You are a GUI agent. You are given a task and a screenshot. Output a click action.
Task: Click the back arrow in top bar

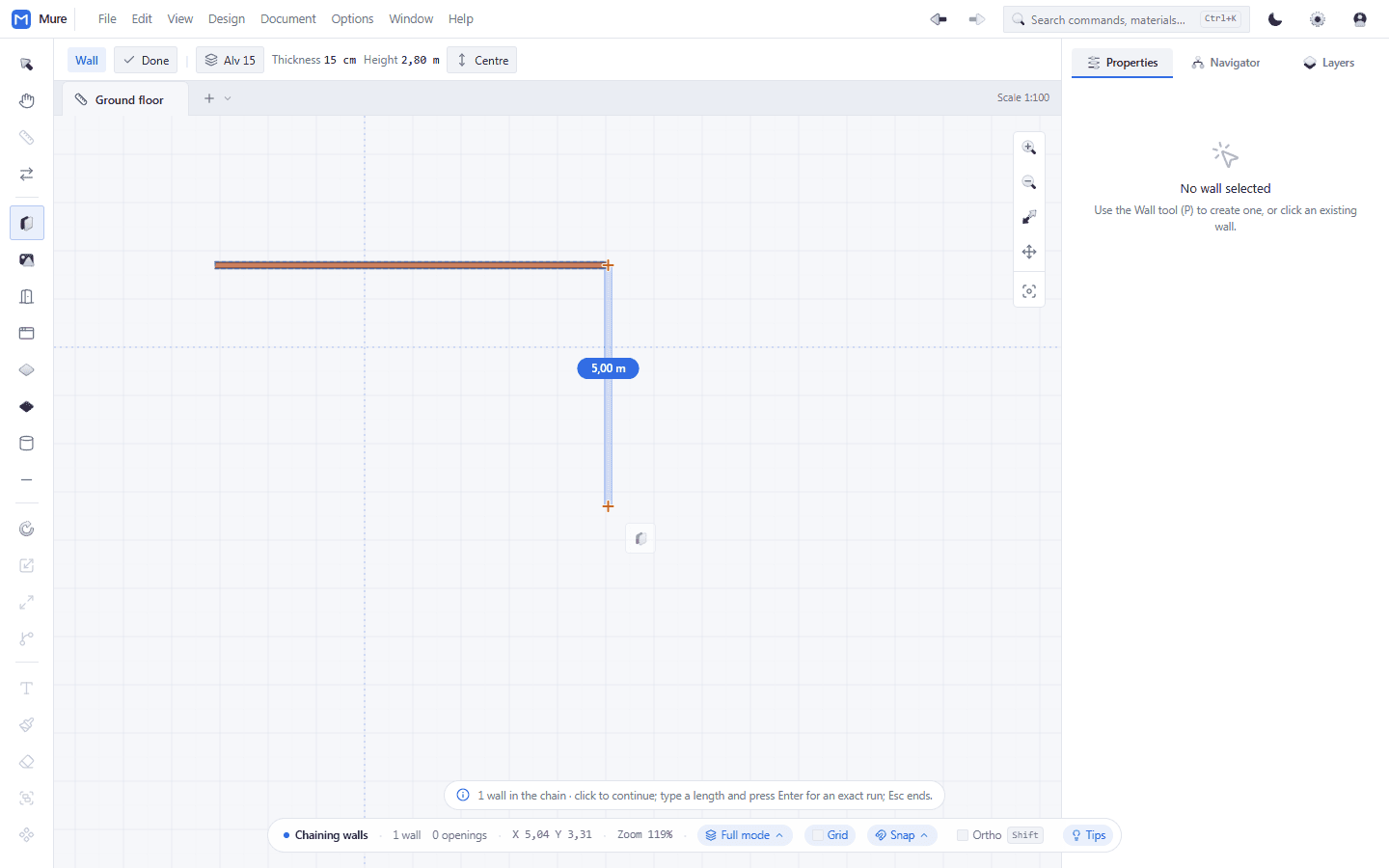click(x=939, y=19)
